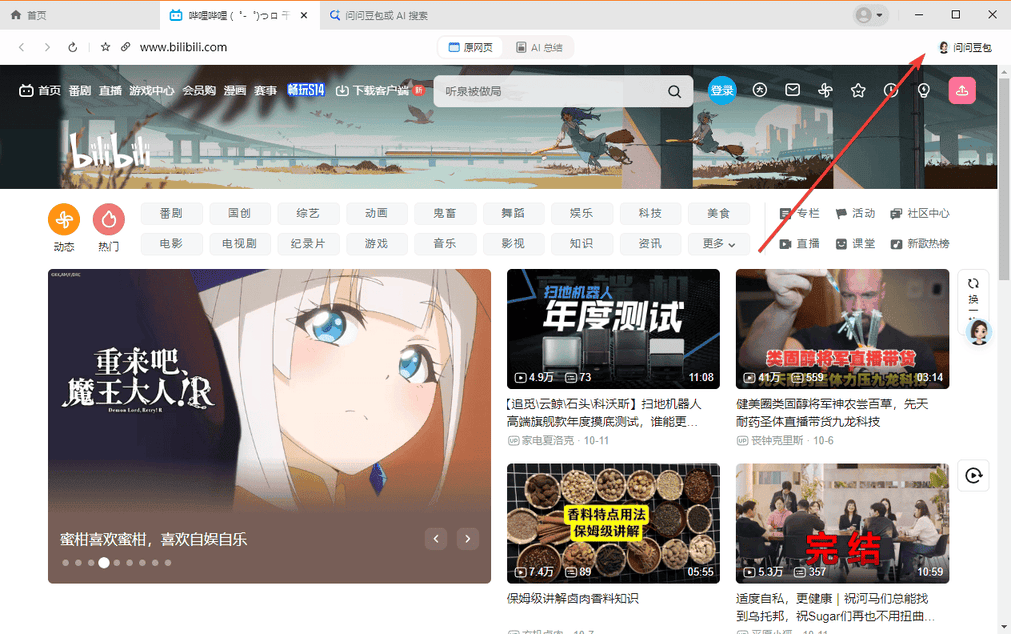1011x634 pixels.
Task: Open the browser account dropdown menu
Action: click(x=866, y=15)
